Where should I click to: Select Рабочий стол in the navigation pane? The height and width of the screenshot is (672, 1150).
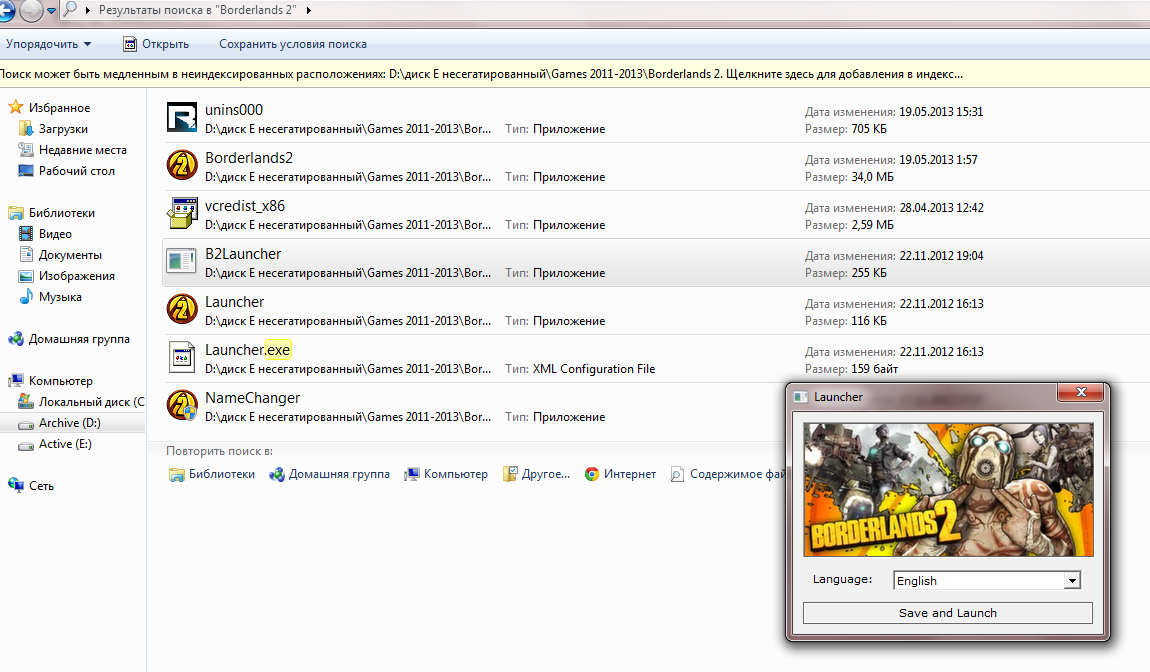click(77, 171)
